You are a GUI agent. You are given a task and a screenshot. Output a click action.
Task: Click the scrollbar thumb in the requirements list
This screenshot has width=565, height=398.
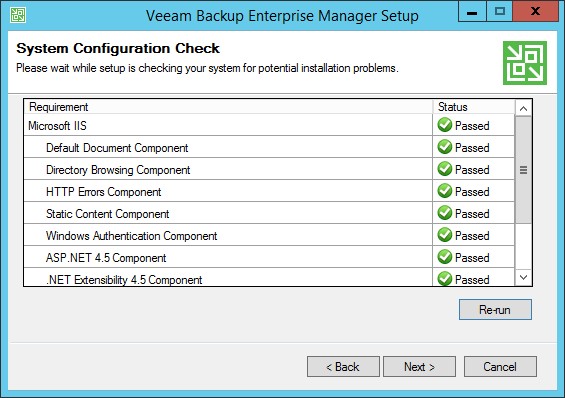pos(524,170)
